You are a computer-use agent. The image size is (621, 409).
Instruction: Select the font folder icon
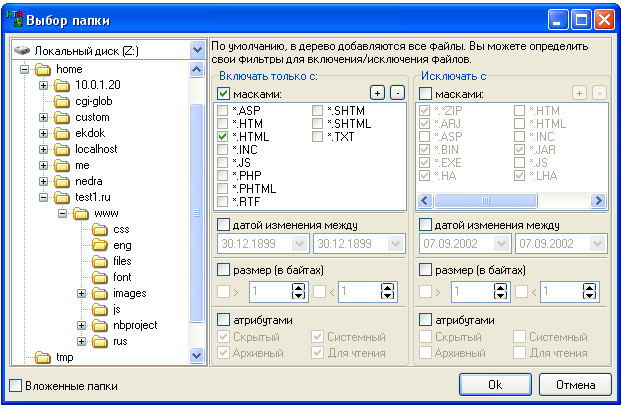pyautogui.click(x=100, y=278)
